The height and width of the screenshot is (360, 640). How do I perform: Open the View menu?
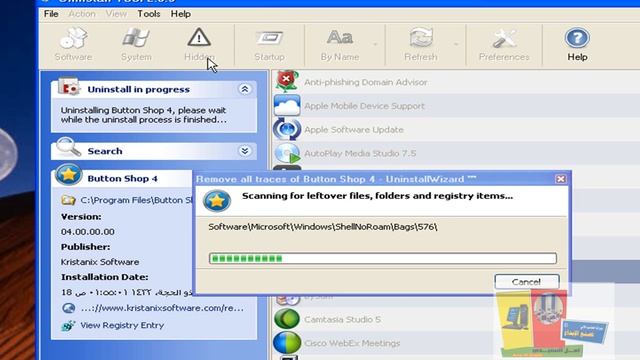pos(116,14)
